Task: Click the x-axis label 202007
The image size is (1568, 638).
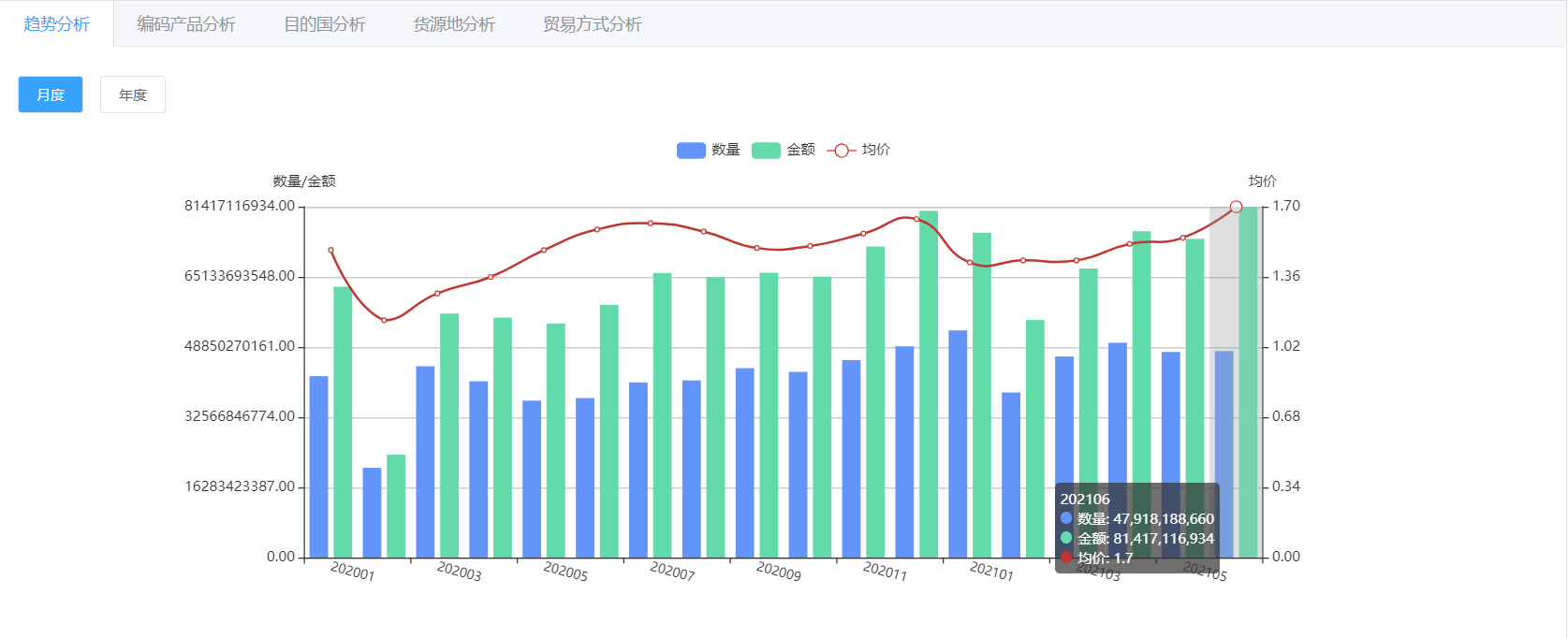Action: click(x=673, y=571)
